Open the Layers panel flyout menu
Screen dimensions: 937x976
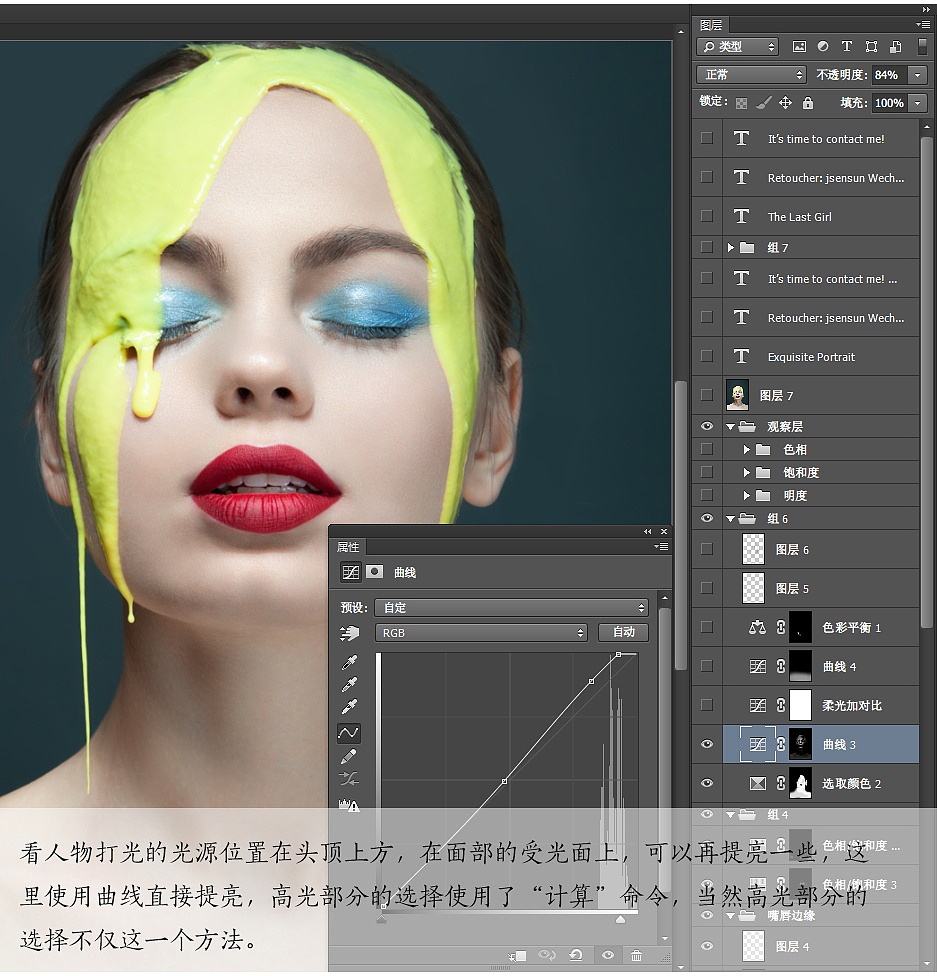tap(923, 24)
